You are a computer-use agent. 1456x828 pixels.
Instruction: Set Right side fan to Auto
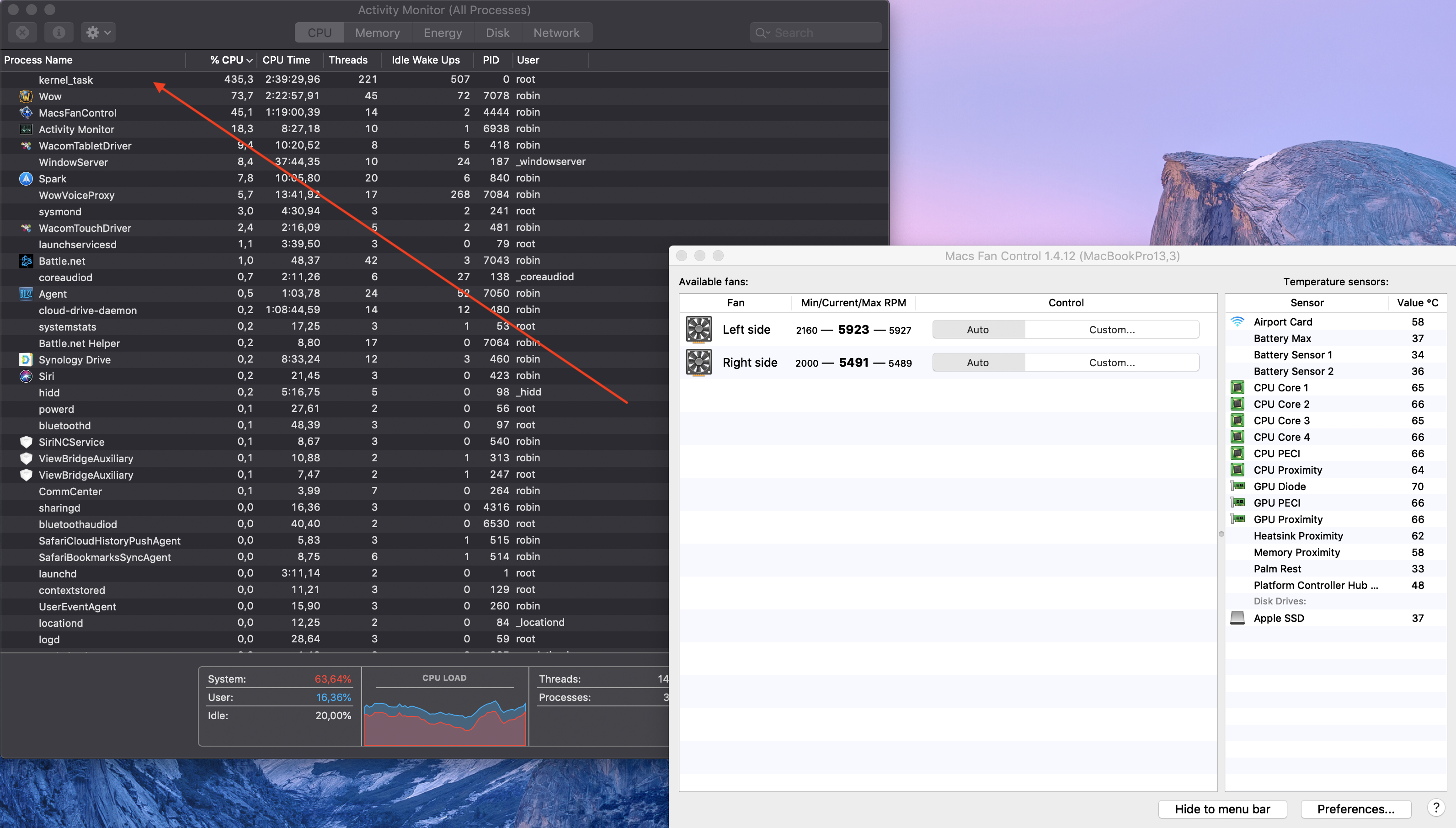pos(978,363)
